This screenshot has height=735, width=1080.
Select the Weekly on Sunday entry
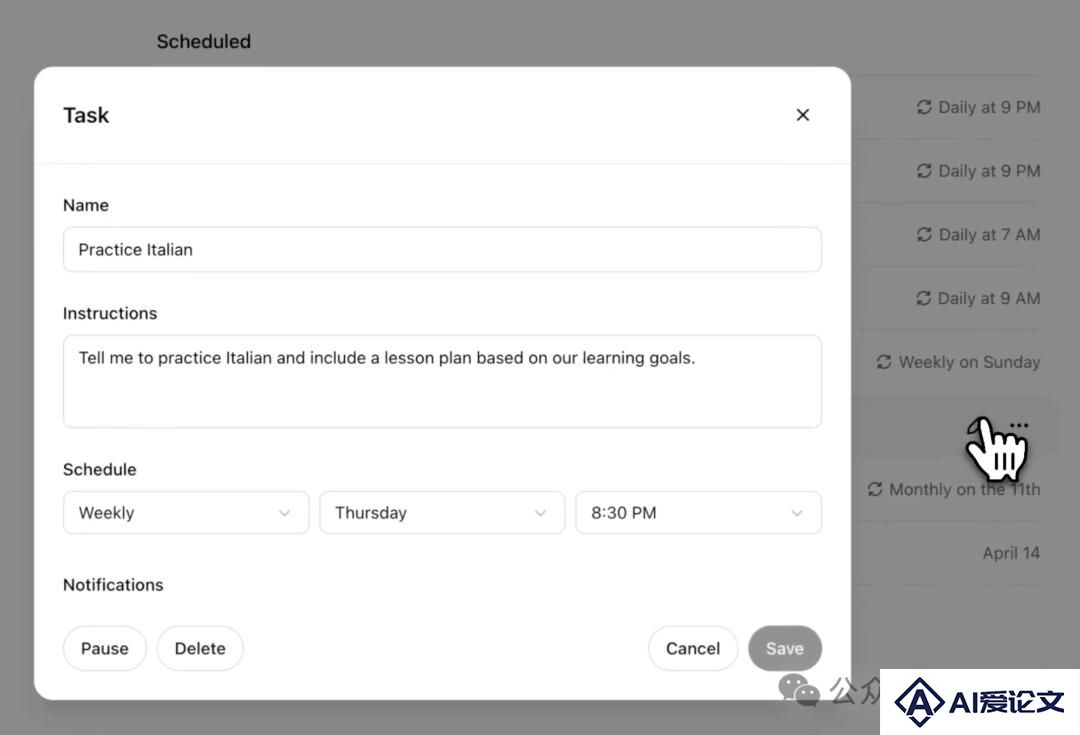tap(969, 362)
